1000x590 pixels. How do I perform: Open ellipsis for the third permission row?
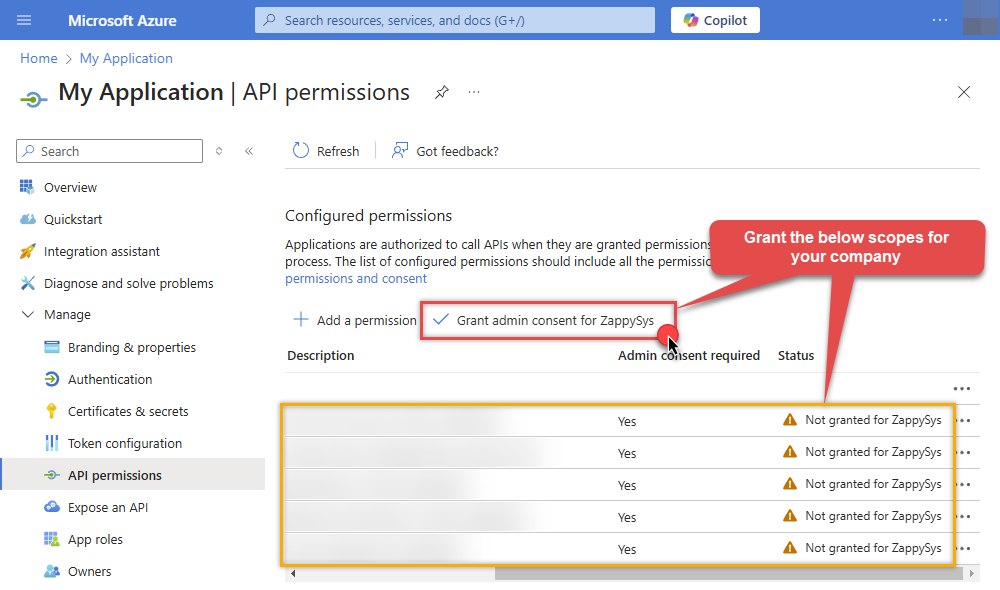click(964, 484)
